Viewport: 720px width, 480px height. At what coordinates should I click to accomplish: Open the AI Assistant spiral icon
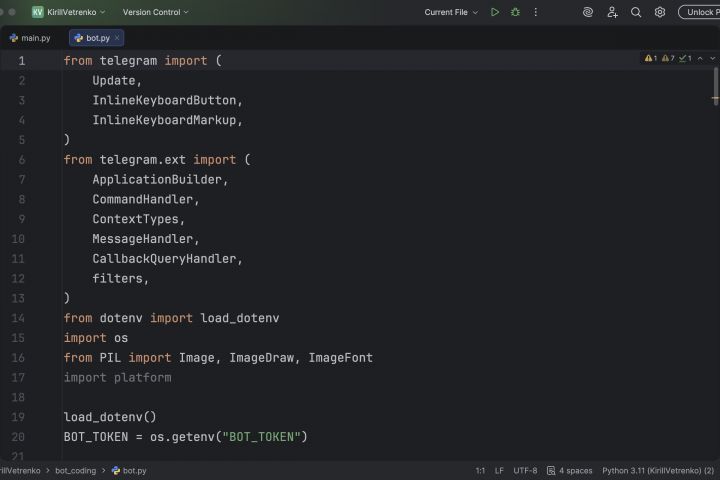pos(588,12)
